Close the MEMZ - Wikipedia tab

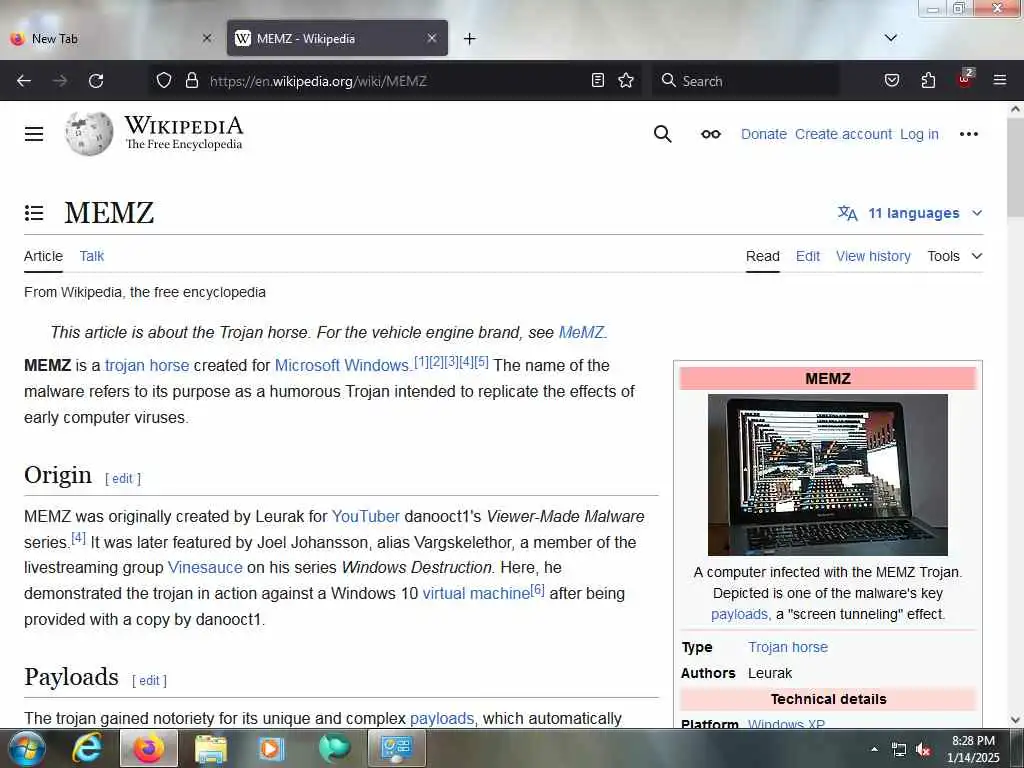coord(432,38)
